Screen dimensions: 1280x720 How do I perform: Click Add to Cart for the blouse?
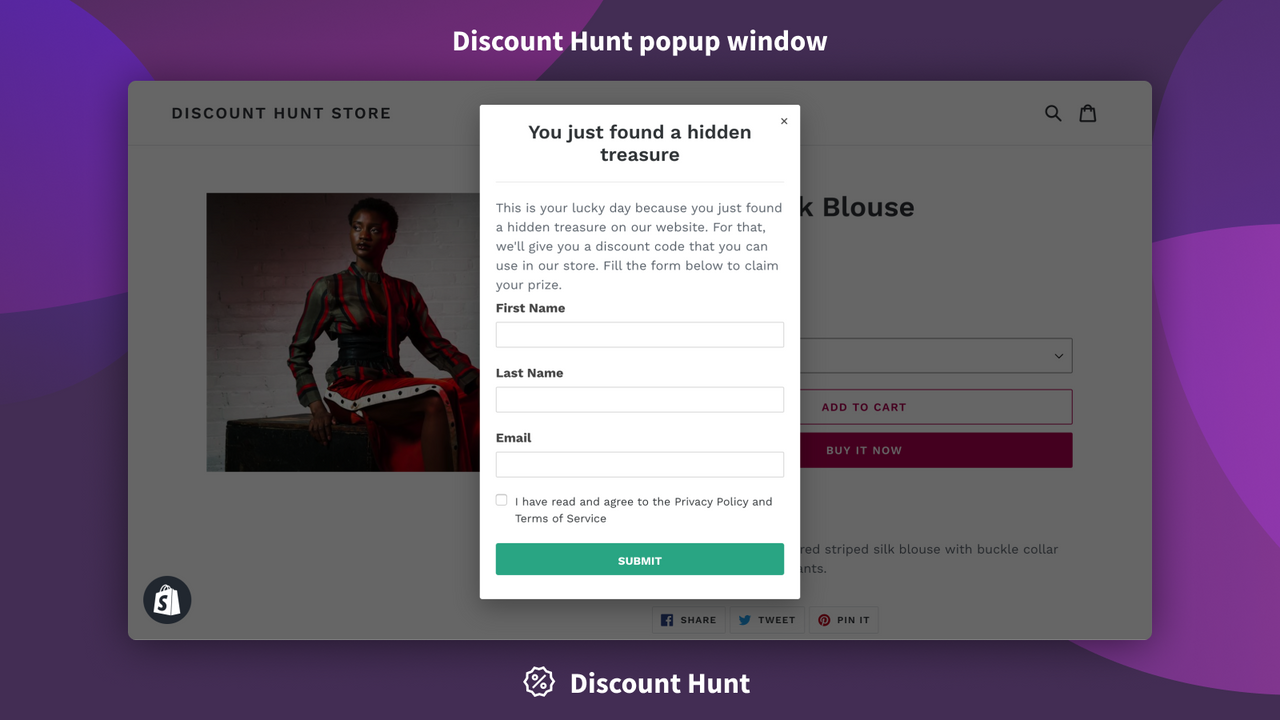point(864,406)
